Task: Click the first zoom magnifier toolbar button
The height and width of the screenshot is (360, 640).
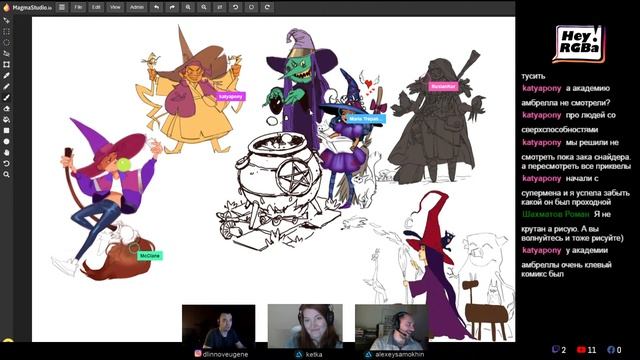Action: (x=188, y=7)
